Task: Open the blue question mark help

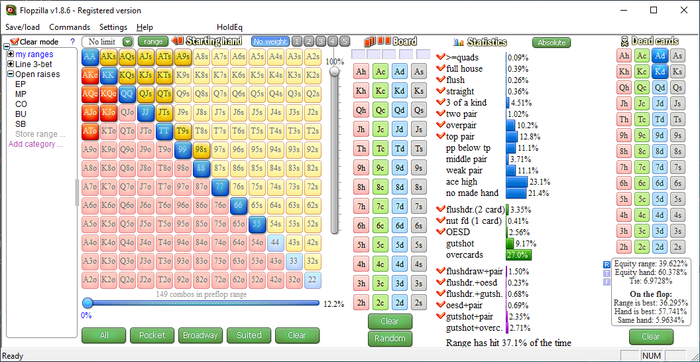Action: click(x=73, y=42)
